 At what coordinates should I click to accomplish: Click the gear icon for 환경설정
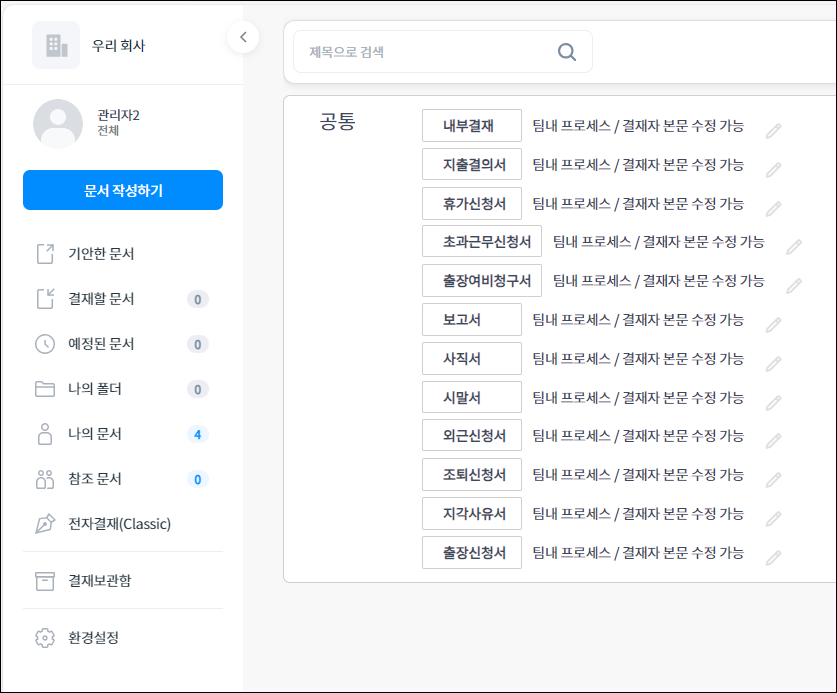(x=45, y=637)
